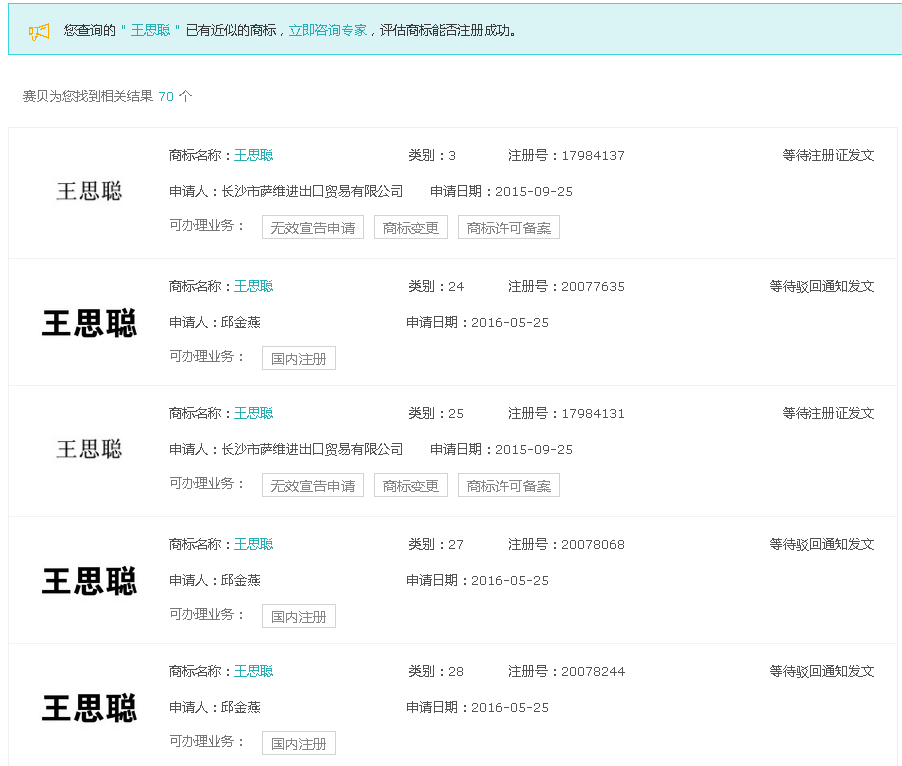Image resolution: width=902 pixels, height=766 pixels.
Task: Open trademark name link for registration 17984131
Action: (x=253, y=413)
